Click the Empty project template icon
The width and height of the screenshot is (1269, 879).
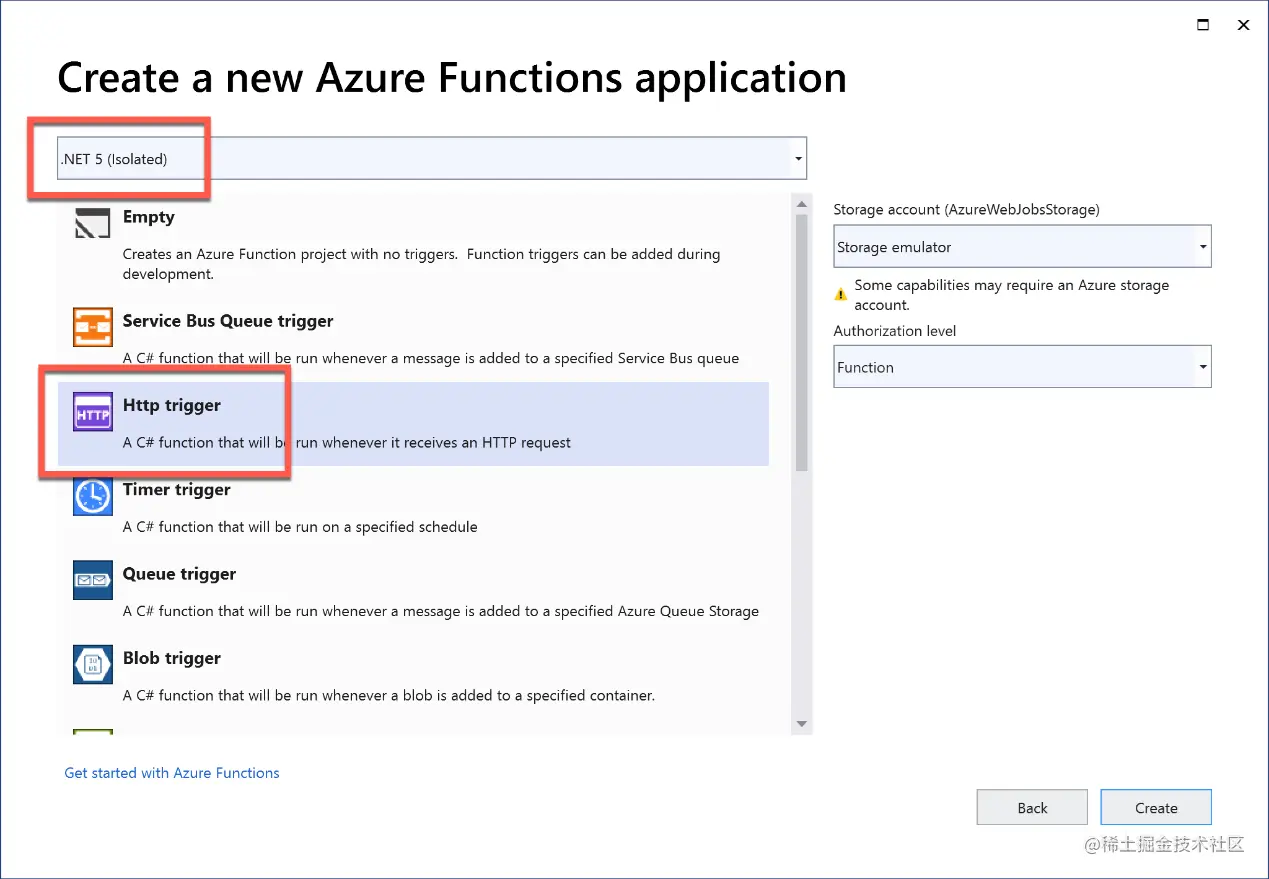[x=92, y=224]
